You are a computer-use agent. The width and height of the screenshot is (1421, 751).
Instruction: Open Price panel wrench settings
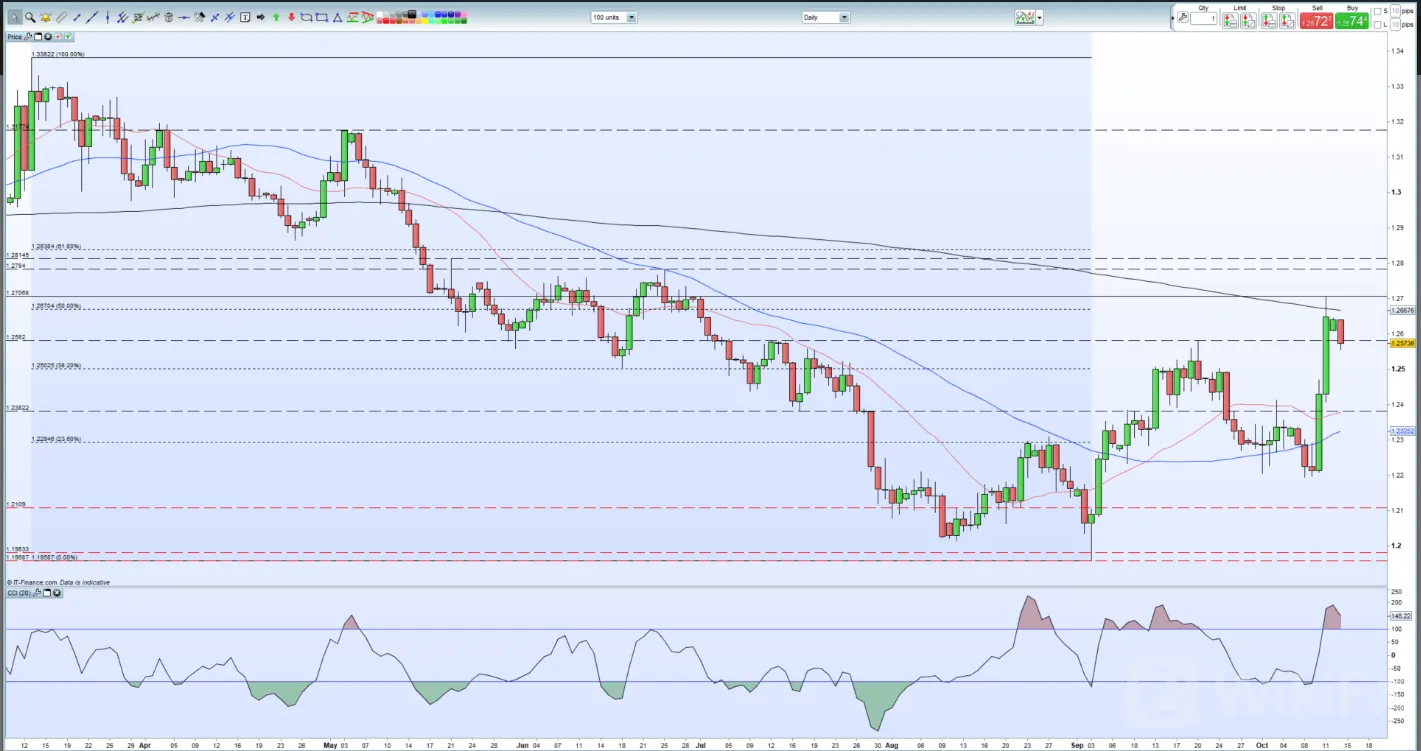(28, 37)
